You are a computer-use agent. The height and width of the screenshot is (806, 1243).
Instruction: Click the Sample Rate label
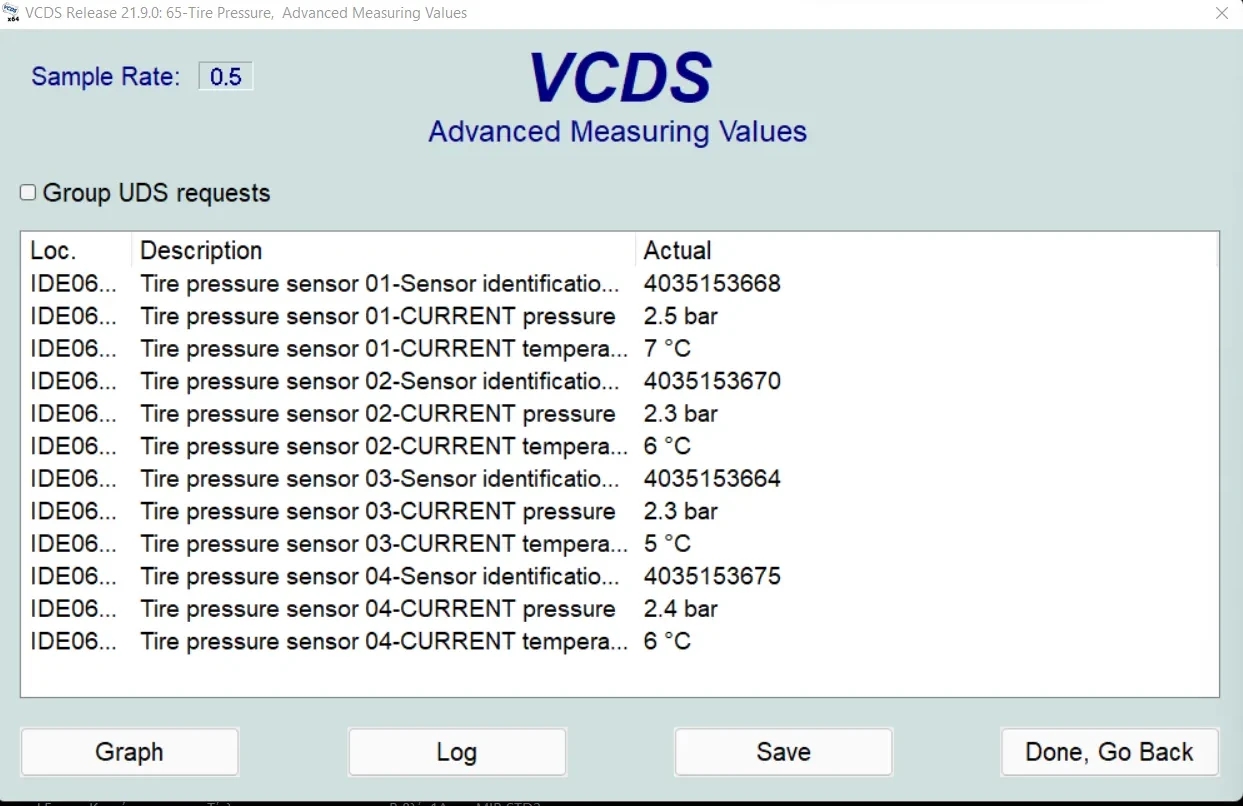pyautogui.click(x=106, y=77)
